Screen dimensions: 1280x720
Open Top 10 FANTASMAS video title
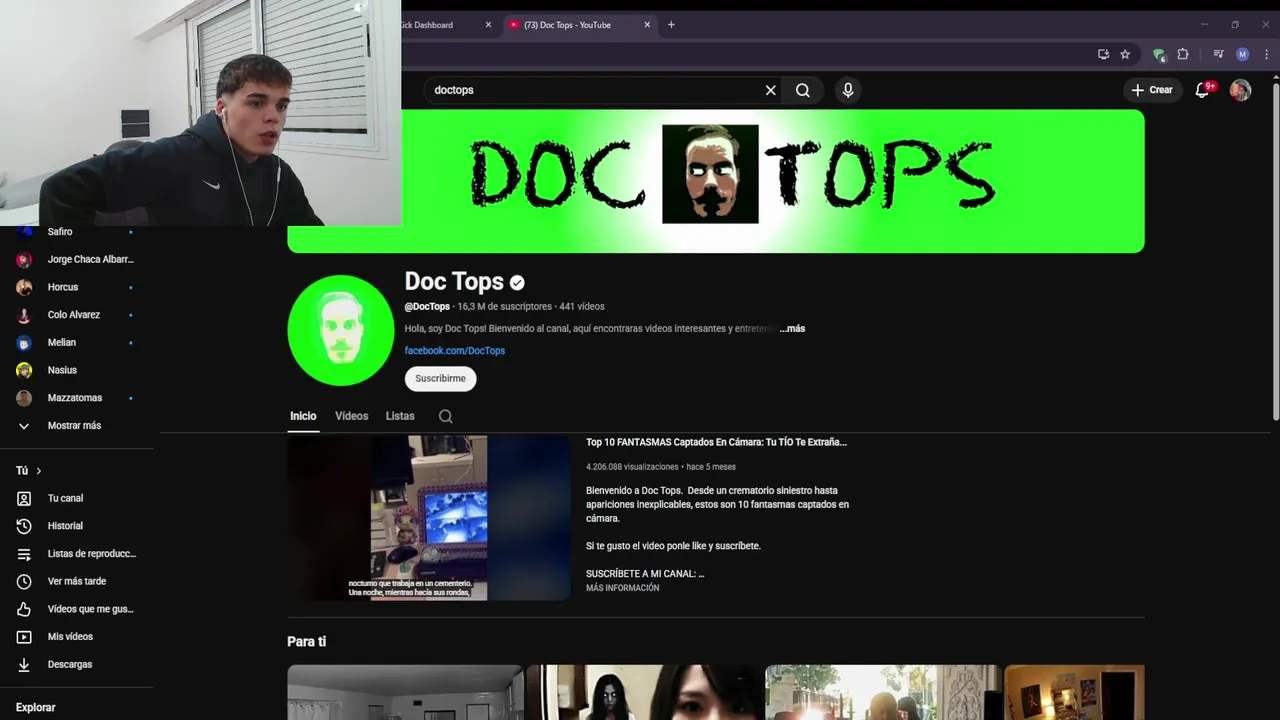(716, 442)
